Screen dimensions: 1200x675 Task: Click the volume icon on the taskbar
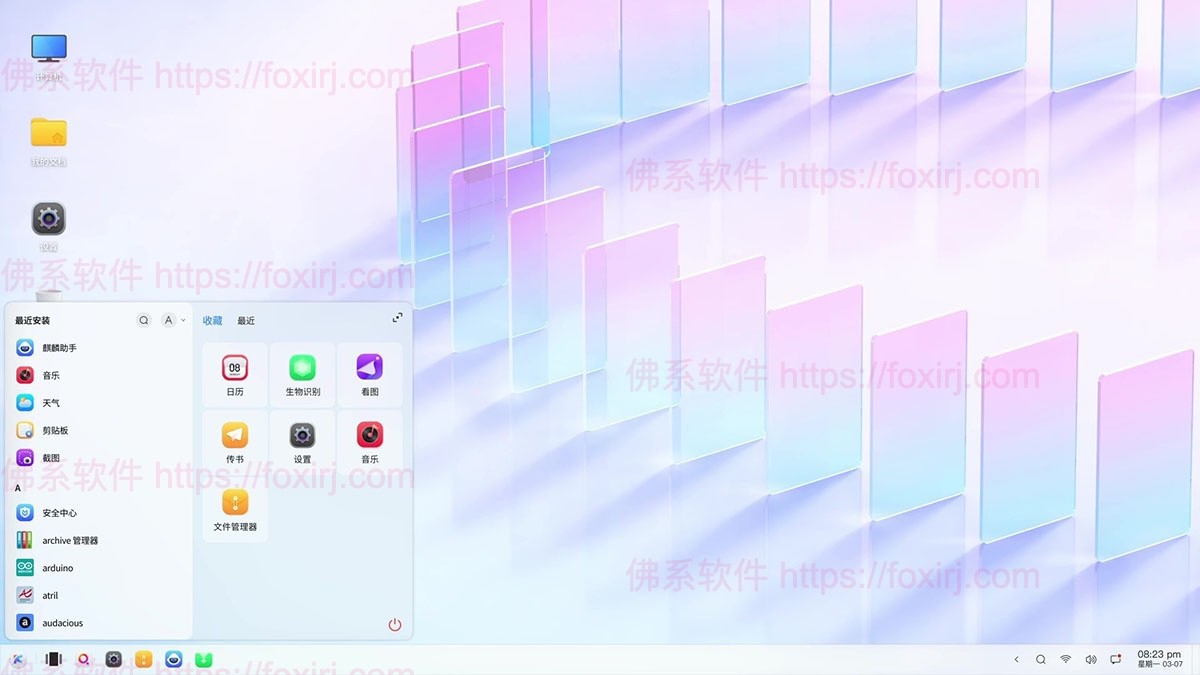[x=1090, y=659]
